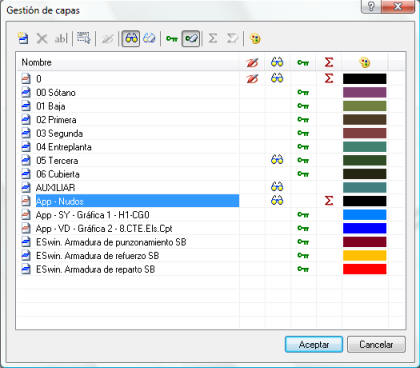Click the crossed pencil column header
Viewport: 420px width, 368px height.
click(252, 62)
